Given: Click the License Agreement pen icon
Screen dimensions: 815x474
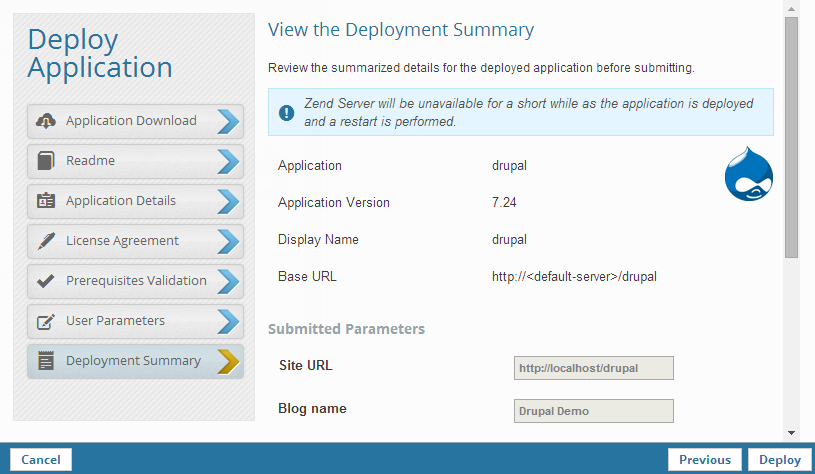Looking at the screenshot, I should click(45, 241).
